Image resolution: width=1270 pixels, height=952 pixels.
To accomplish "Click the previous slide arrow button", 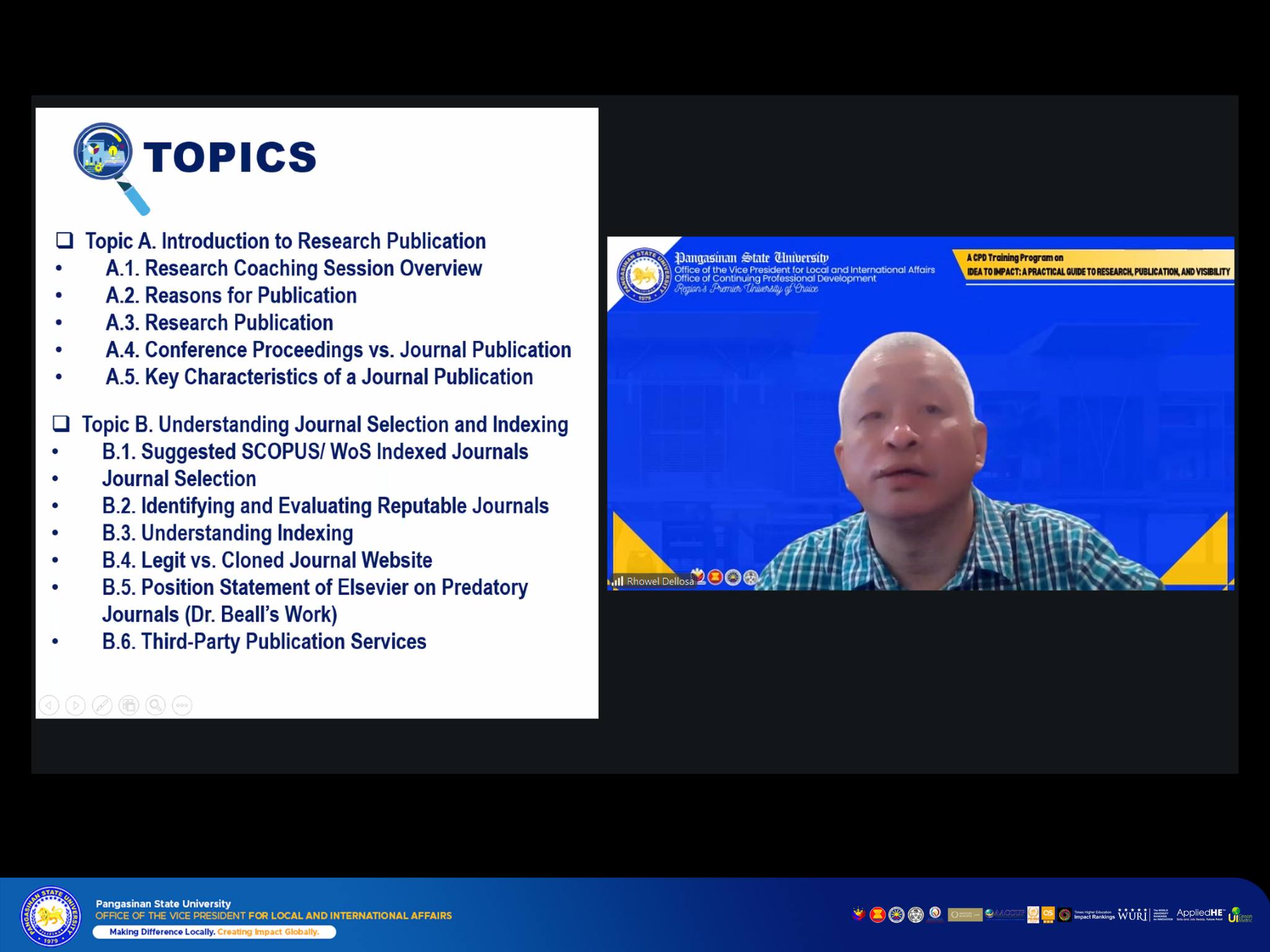I will tap(49, 705).
